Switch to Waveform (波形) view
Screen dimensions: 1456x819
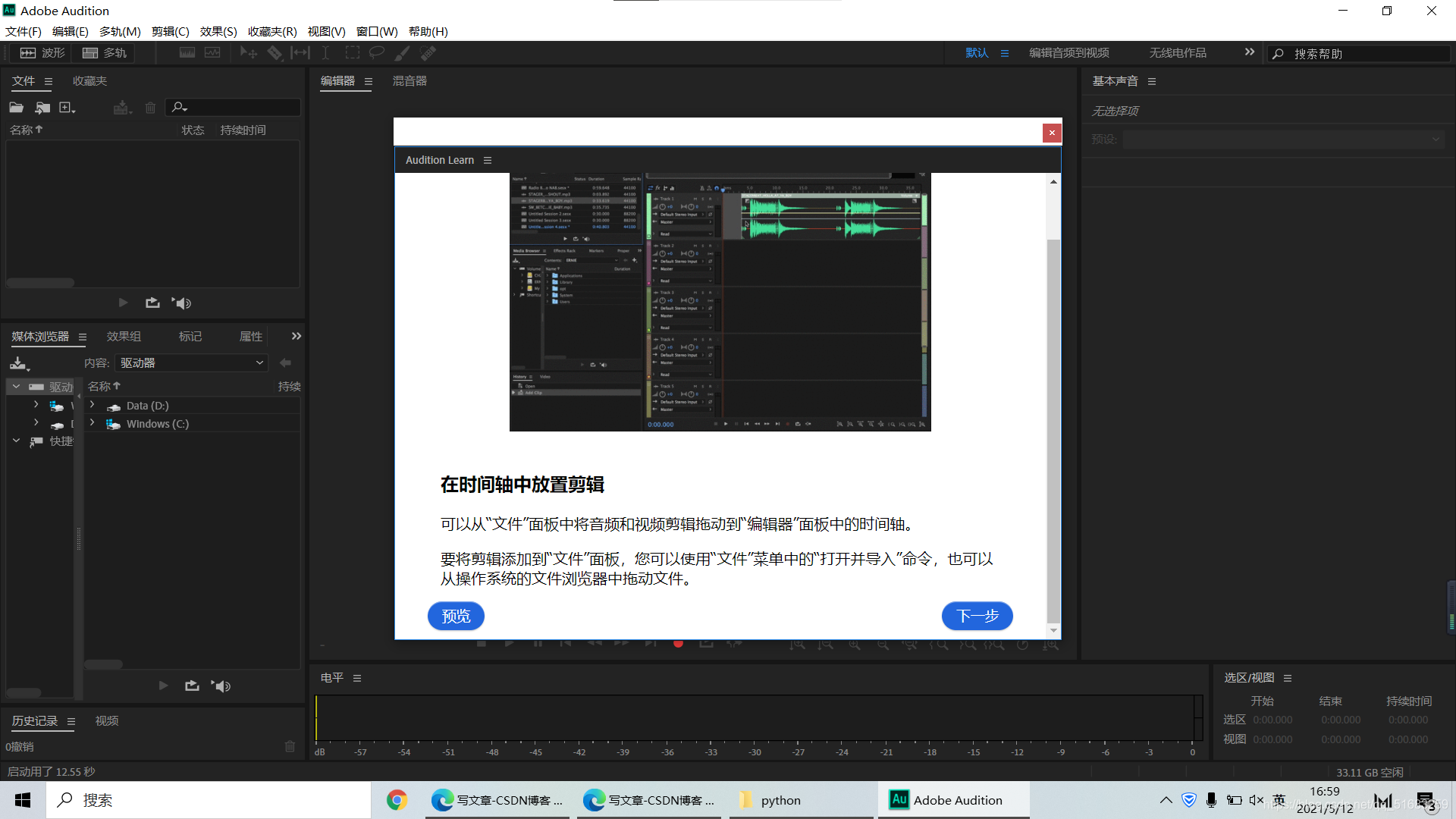pyautogui.click(x=42, y=53)
